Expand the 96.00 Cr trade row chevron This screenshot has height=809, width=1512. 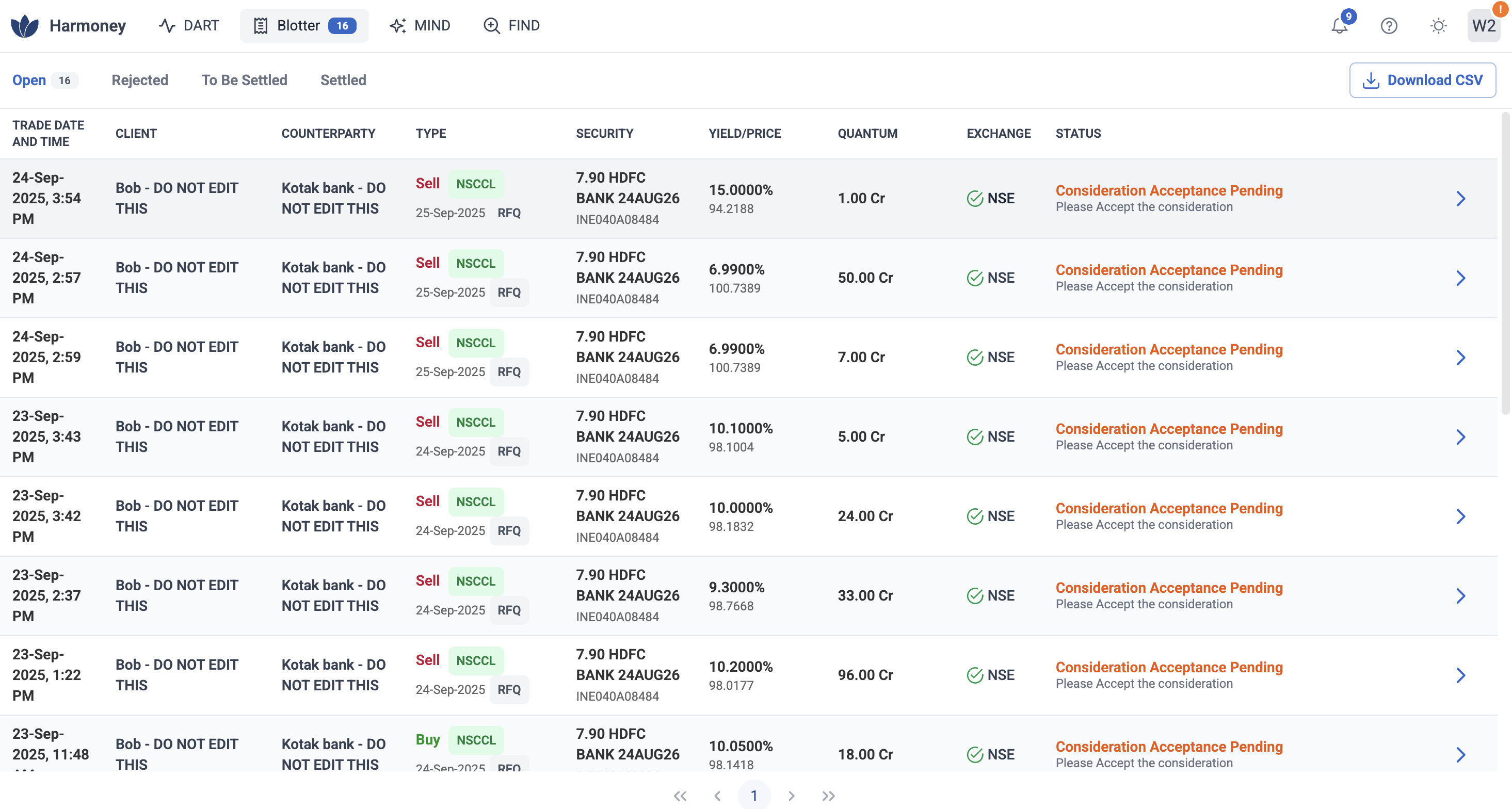[x=1460, y=675]
